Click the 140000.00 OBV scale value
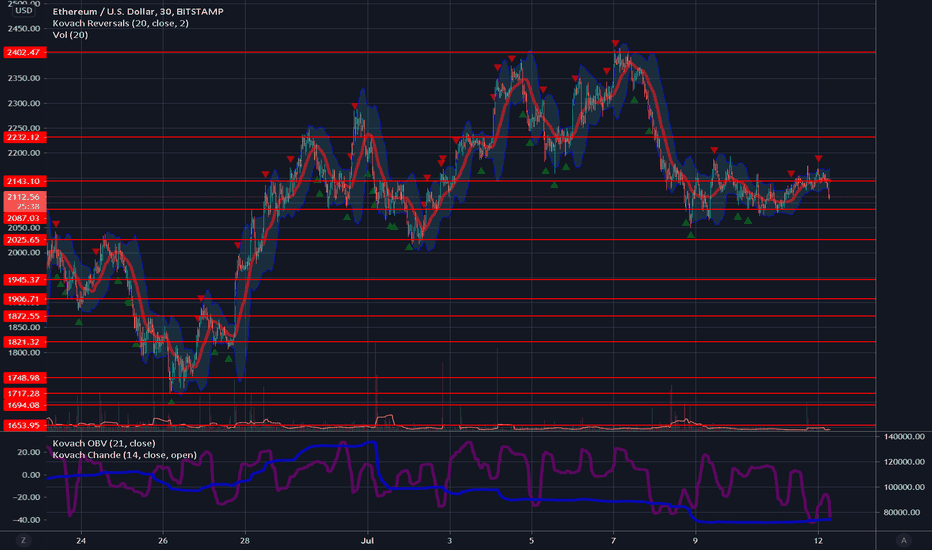 click(904, 436)
